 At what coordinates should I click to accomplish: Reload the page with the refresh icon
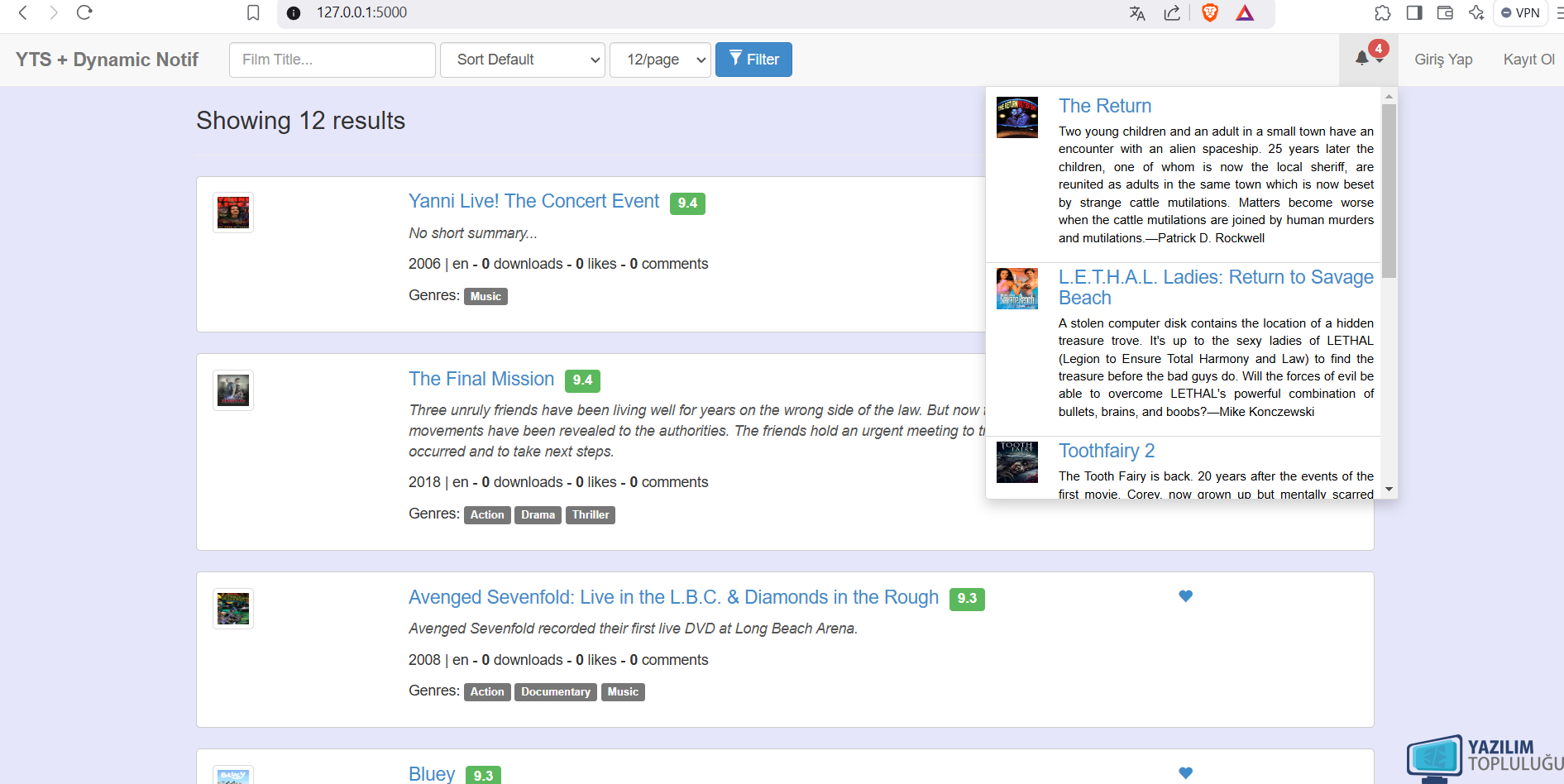pyautogui.click(x=84, y=12)
